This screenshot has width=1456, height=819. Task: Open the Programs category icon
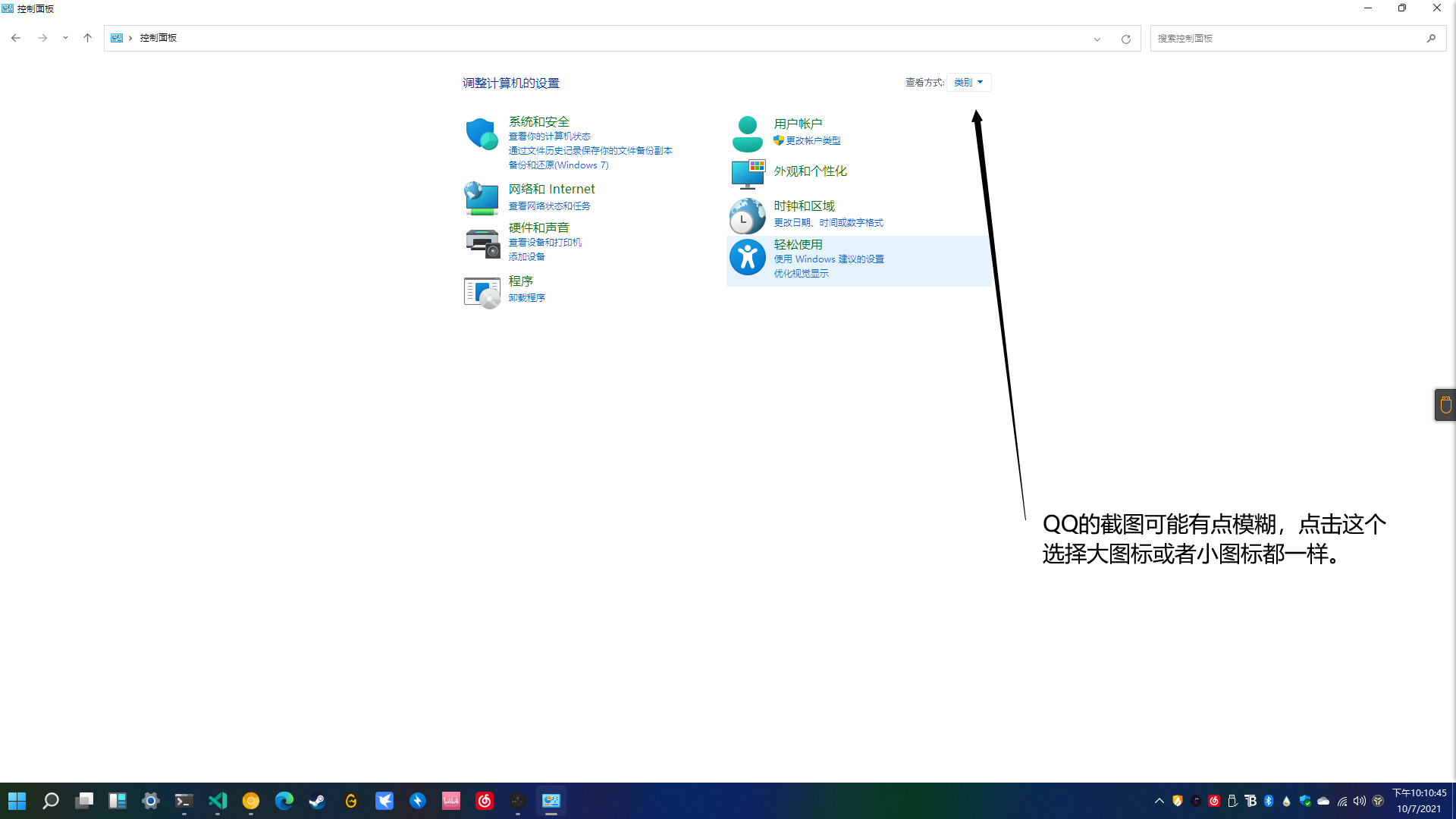click(482, 292)
